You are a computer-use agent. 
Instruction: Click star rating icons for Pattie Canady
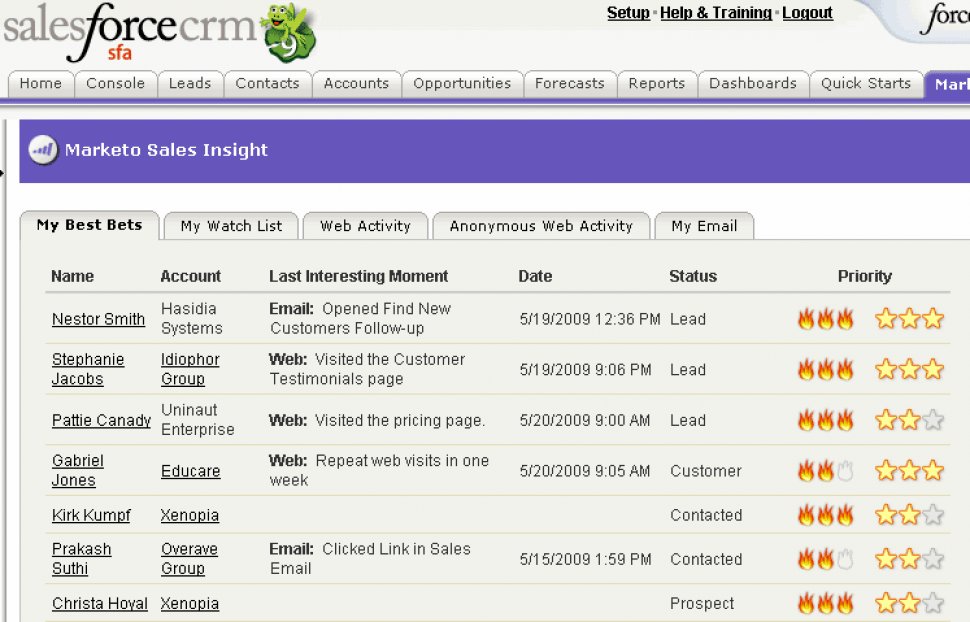(909, 421)
